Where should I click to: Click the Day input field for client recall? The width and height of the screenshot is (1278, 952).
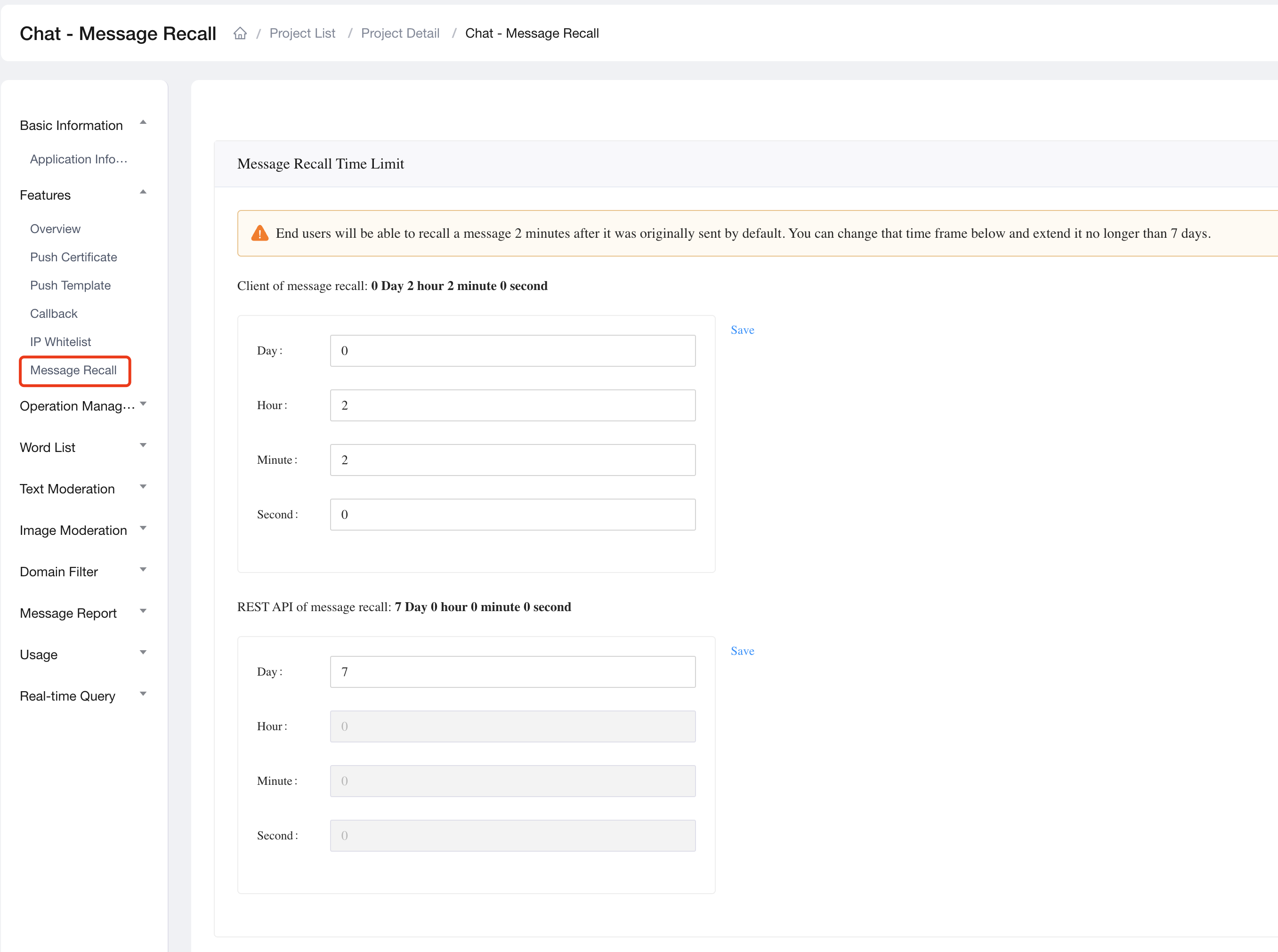coord(512,350)
